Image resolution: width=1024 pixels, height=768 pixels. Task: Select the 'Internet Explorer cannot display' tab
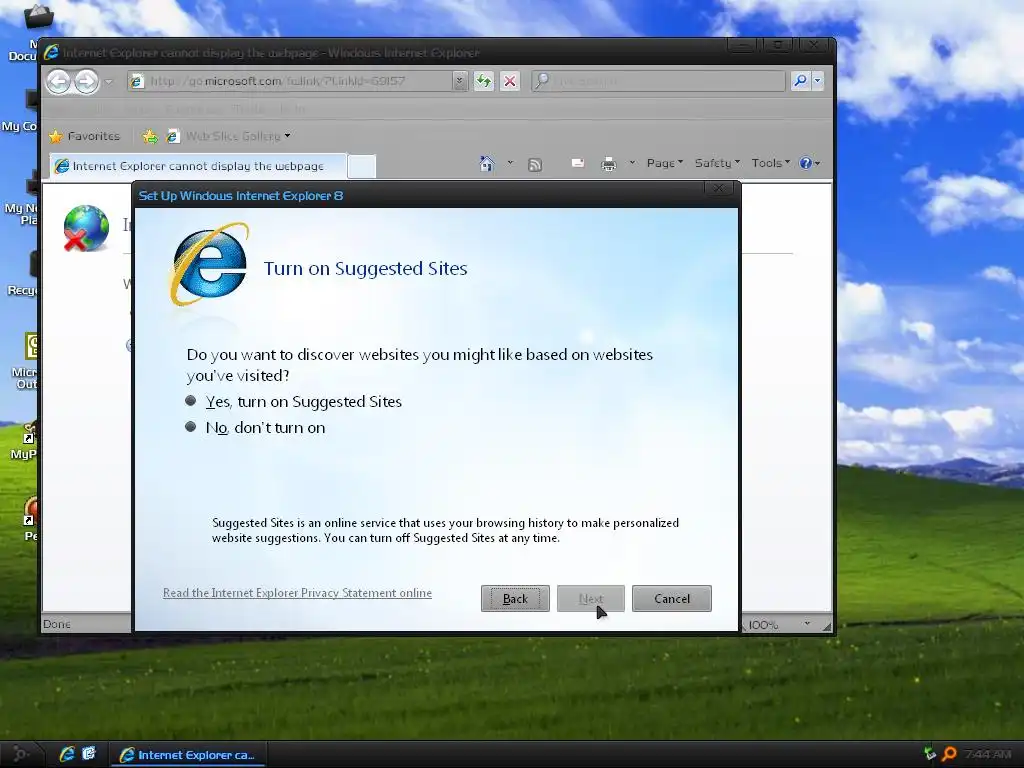[198, 166]
